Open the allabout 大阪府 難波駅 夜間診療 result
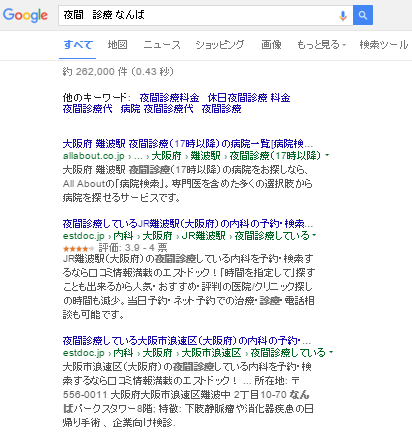The height and width of the screenshot is (438, 412). (x=188, y=144)
